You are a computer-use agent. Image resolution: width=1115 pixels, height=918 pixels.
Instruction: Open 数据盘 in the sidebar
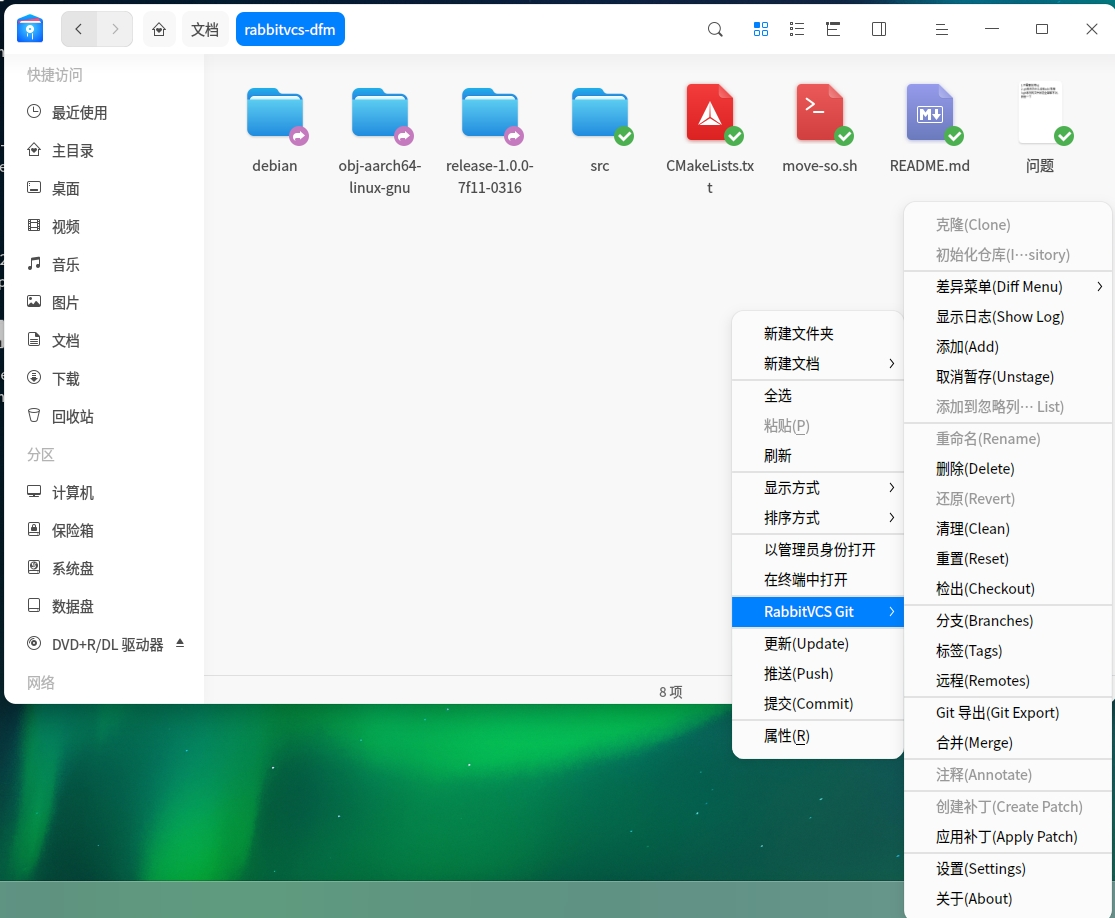[x=104, y=606]
